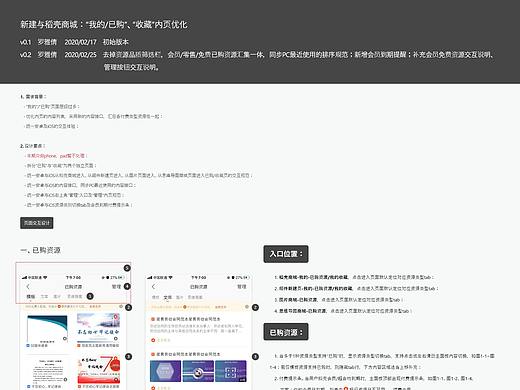Open the purple grid slide thumbnail

tap(231, 371)
